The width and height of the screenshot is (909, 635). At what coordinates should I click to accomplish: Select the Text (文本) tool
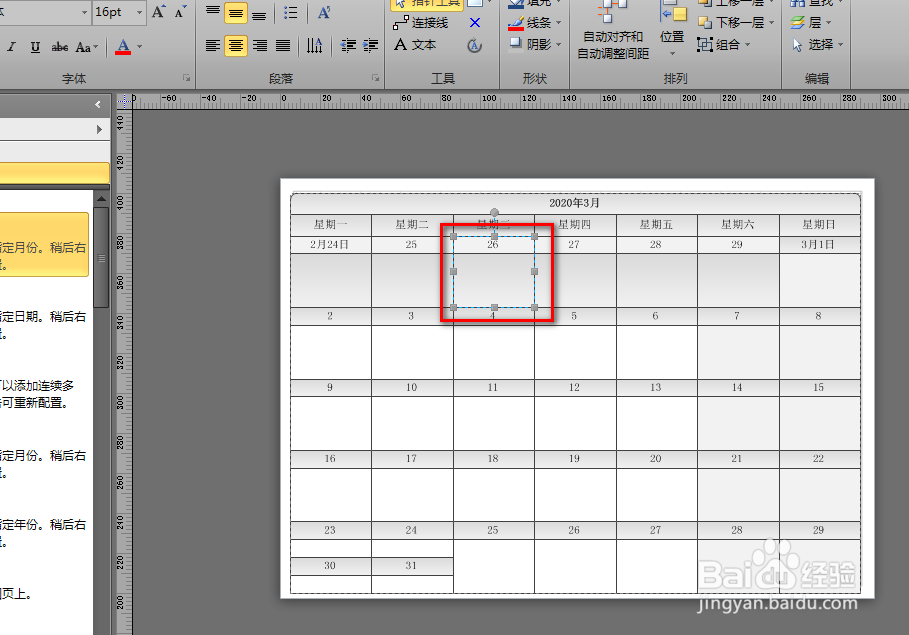(x=415, y=45)
